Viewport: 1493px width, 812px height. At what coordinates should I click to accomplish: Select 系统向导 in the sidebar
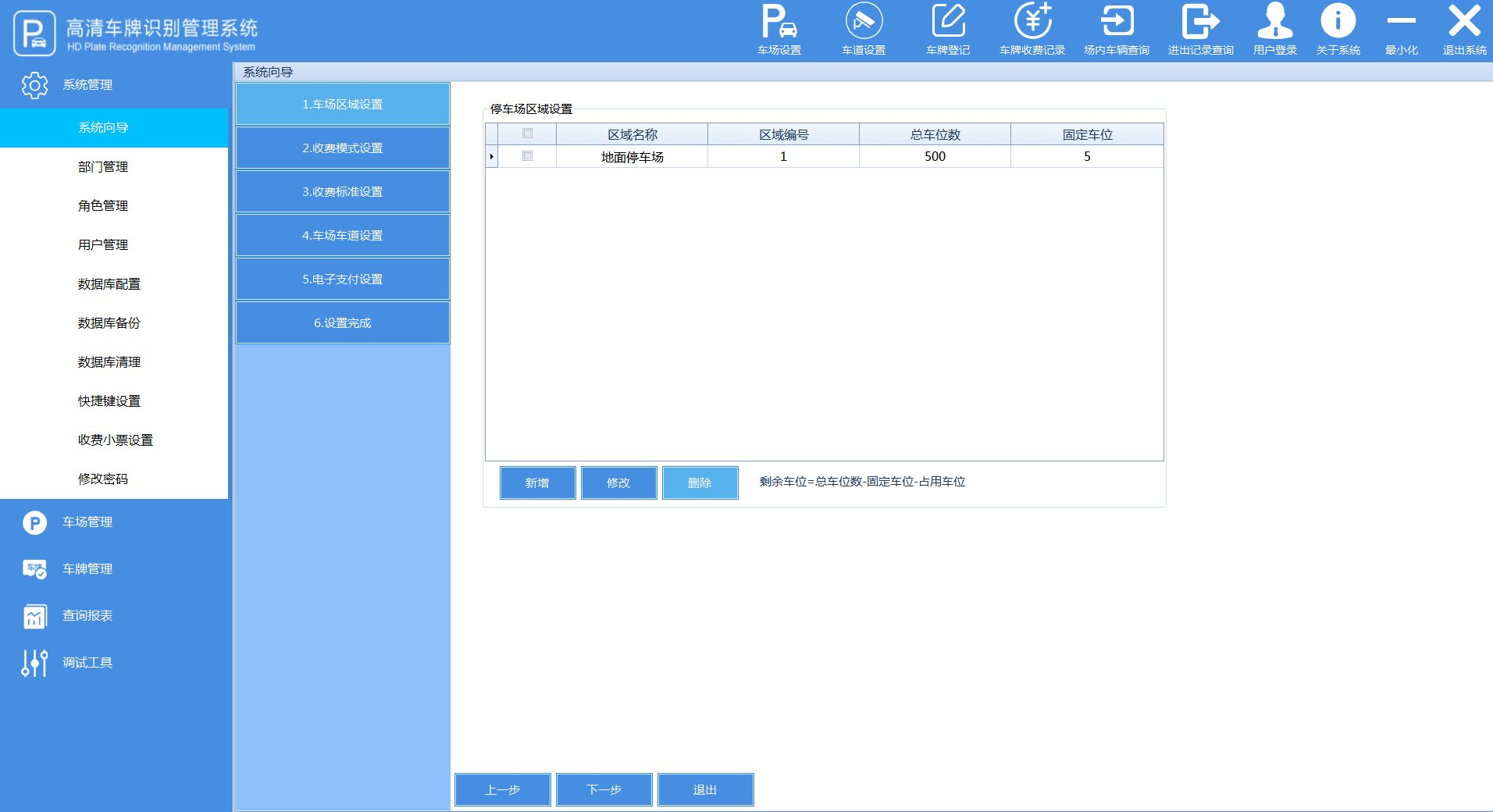[x=114, y=128]
